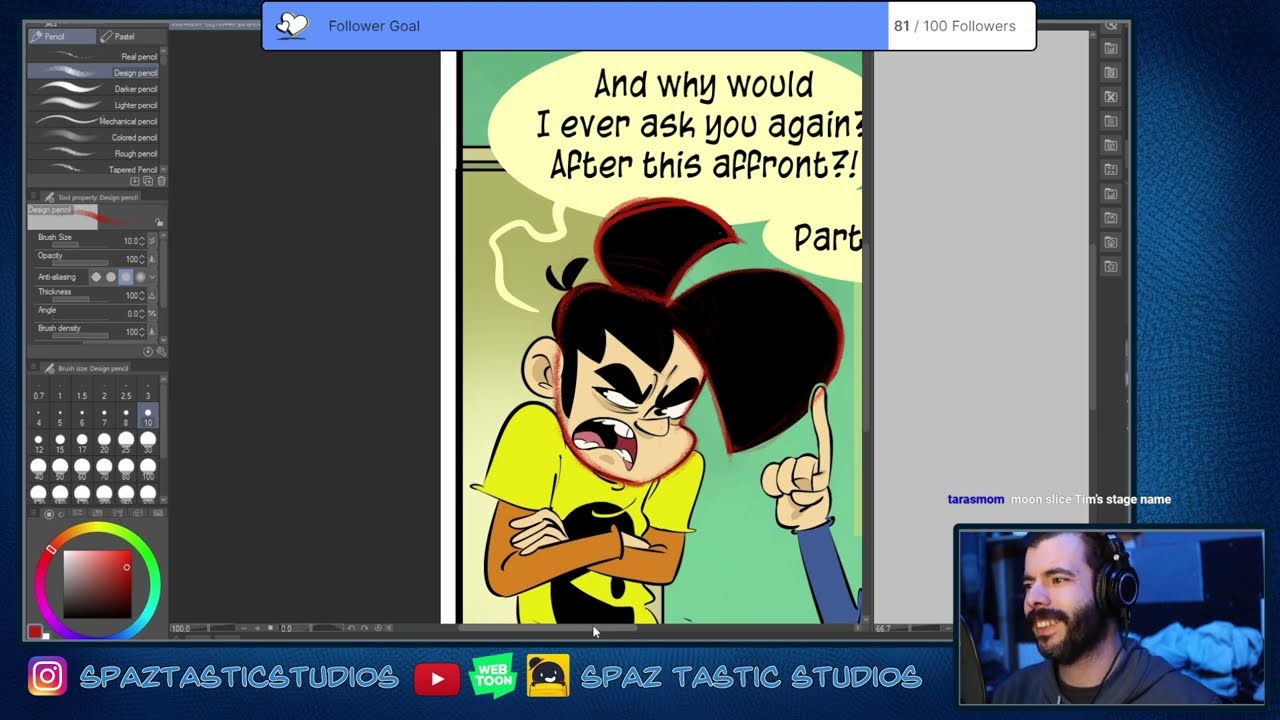Select the Colored pencil brush
The width and height of the screenshot is (1280, 720).
[x=93, y=137]
